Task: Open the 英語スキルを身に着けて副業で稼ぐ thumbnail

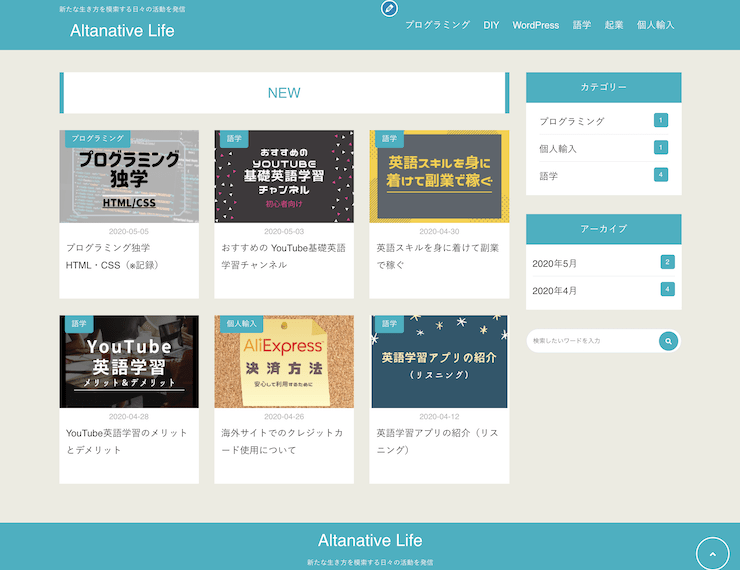Action: coord(439,176)
